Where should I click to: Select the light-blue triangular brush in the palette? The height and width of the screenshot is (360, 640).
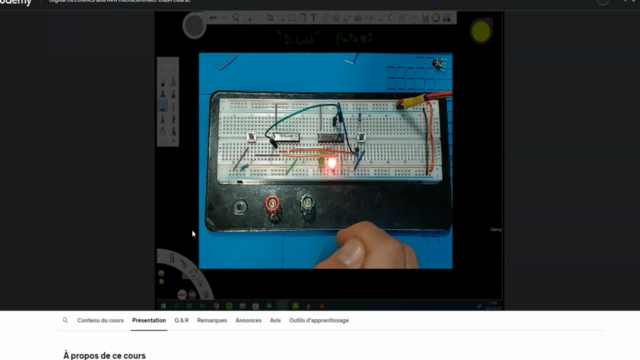tap(163, 131)
